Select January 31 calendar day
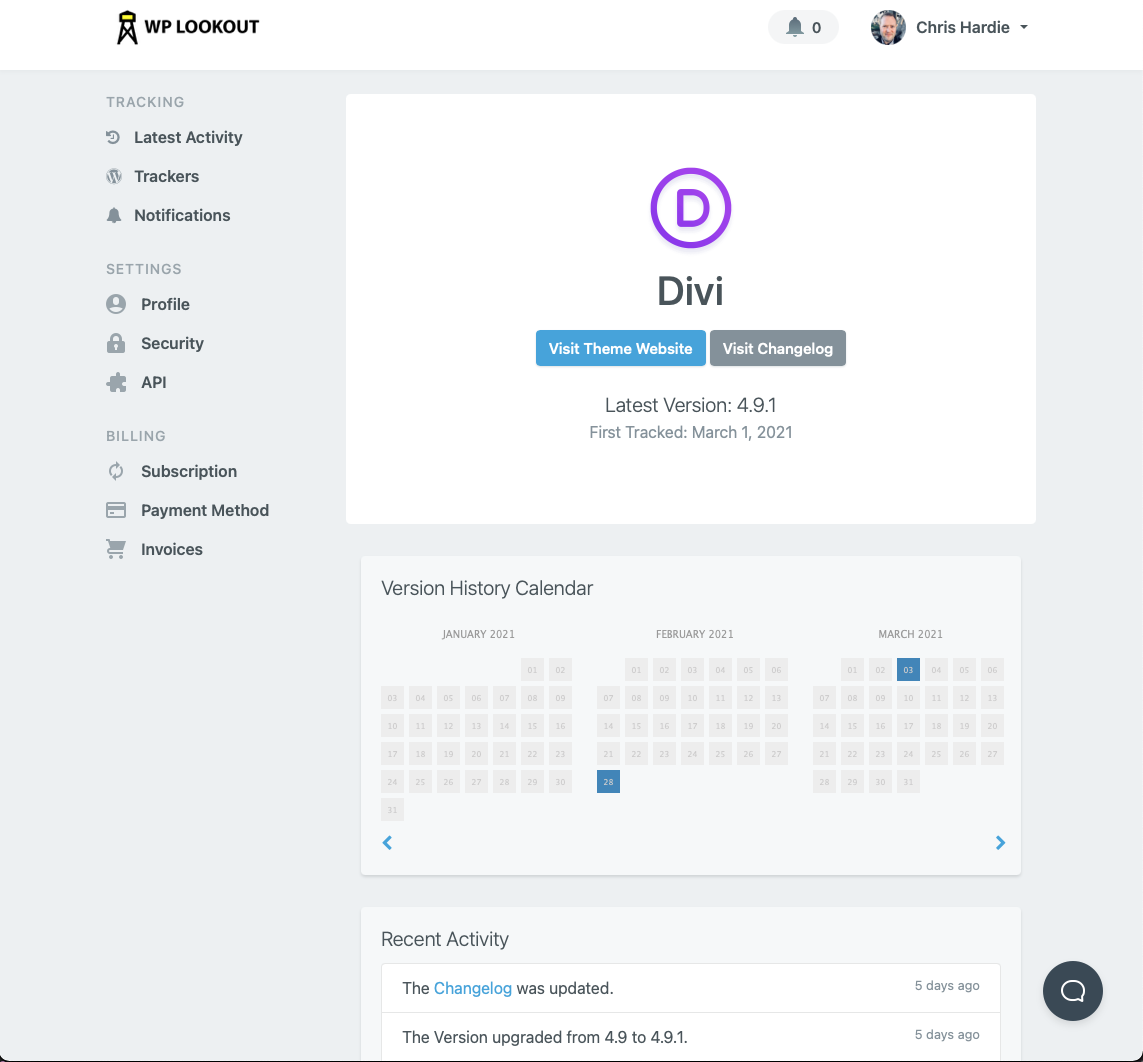 point(392,810)
